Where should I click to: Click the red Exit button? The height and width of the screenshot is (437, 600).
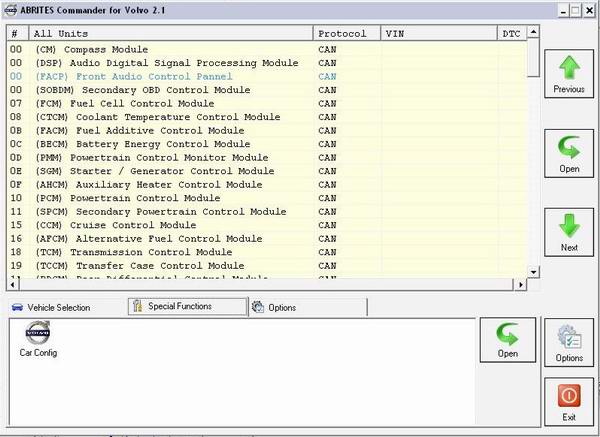point(569,402)
